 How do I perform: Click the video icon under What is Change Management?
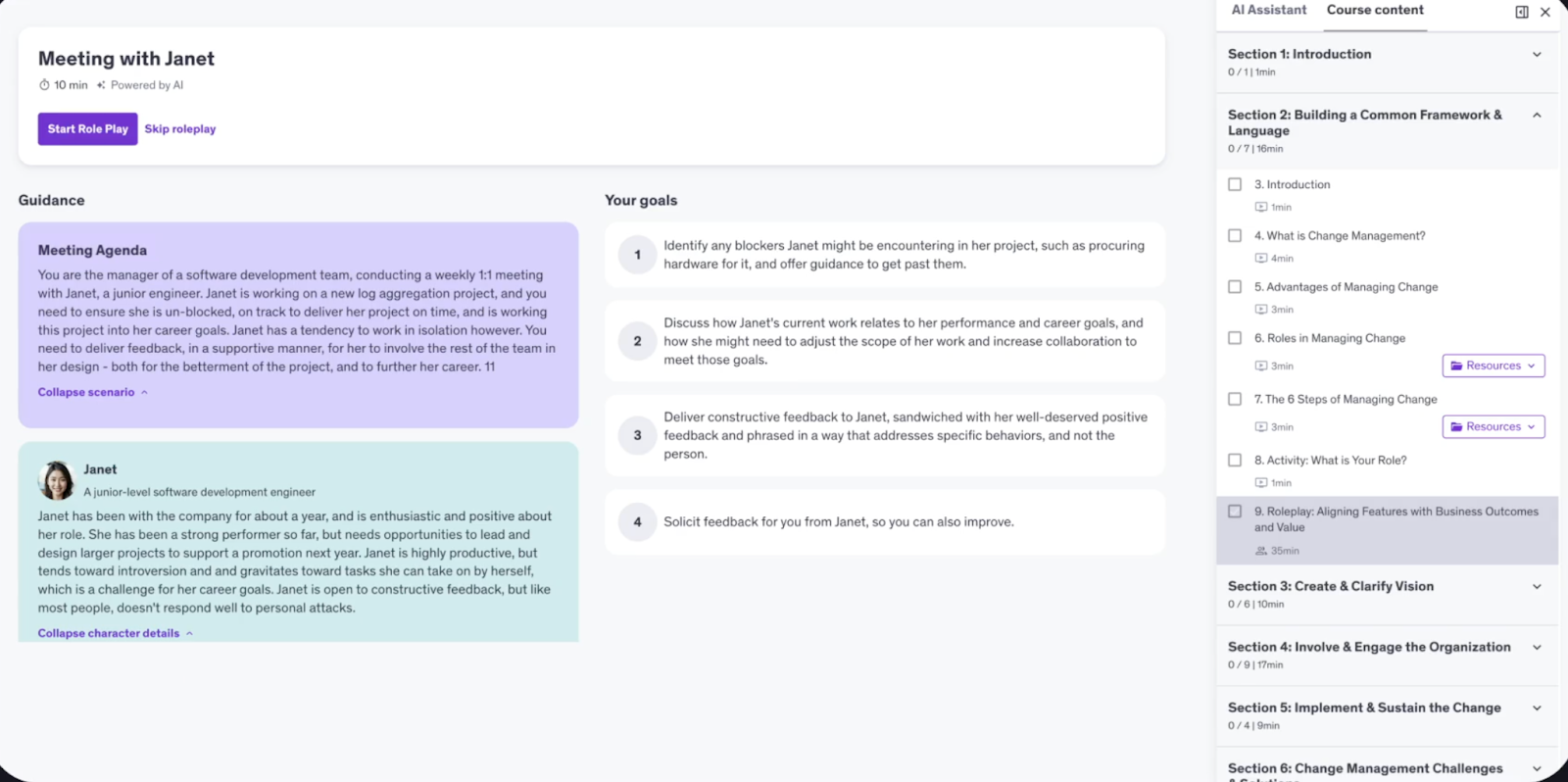coord(1261,258)
